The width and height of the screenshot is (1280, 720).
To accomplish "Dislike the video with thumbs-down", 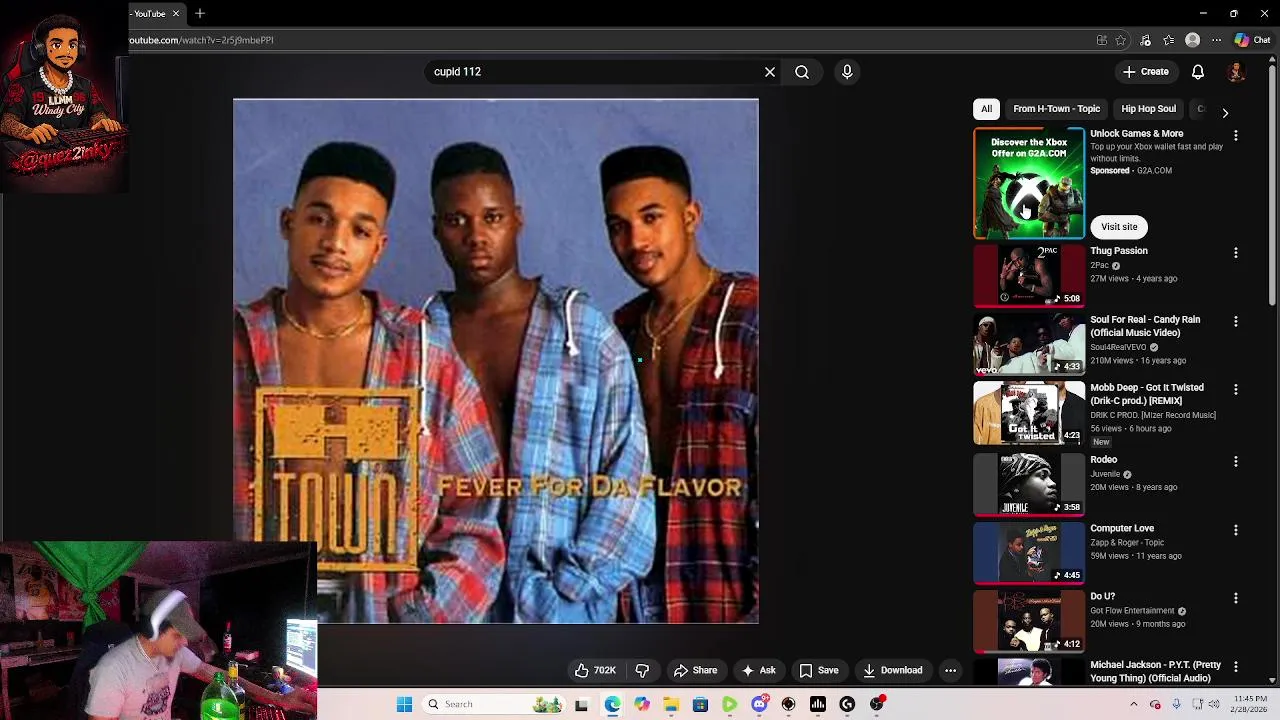I will [643, 670].
